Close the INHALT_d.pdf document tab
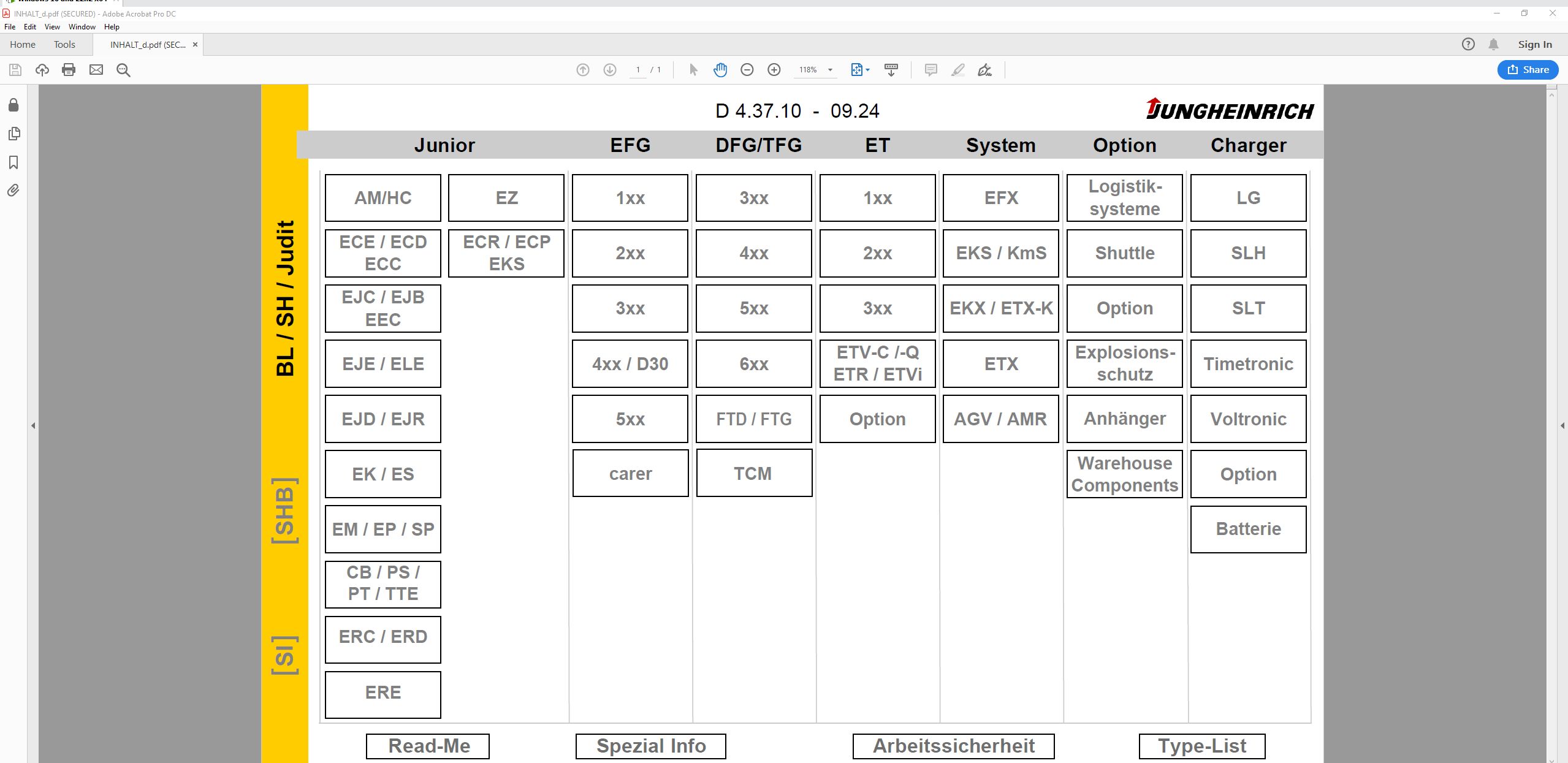Screen dimensions: 1568x763 click(x=195, y=45)
